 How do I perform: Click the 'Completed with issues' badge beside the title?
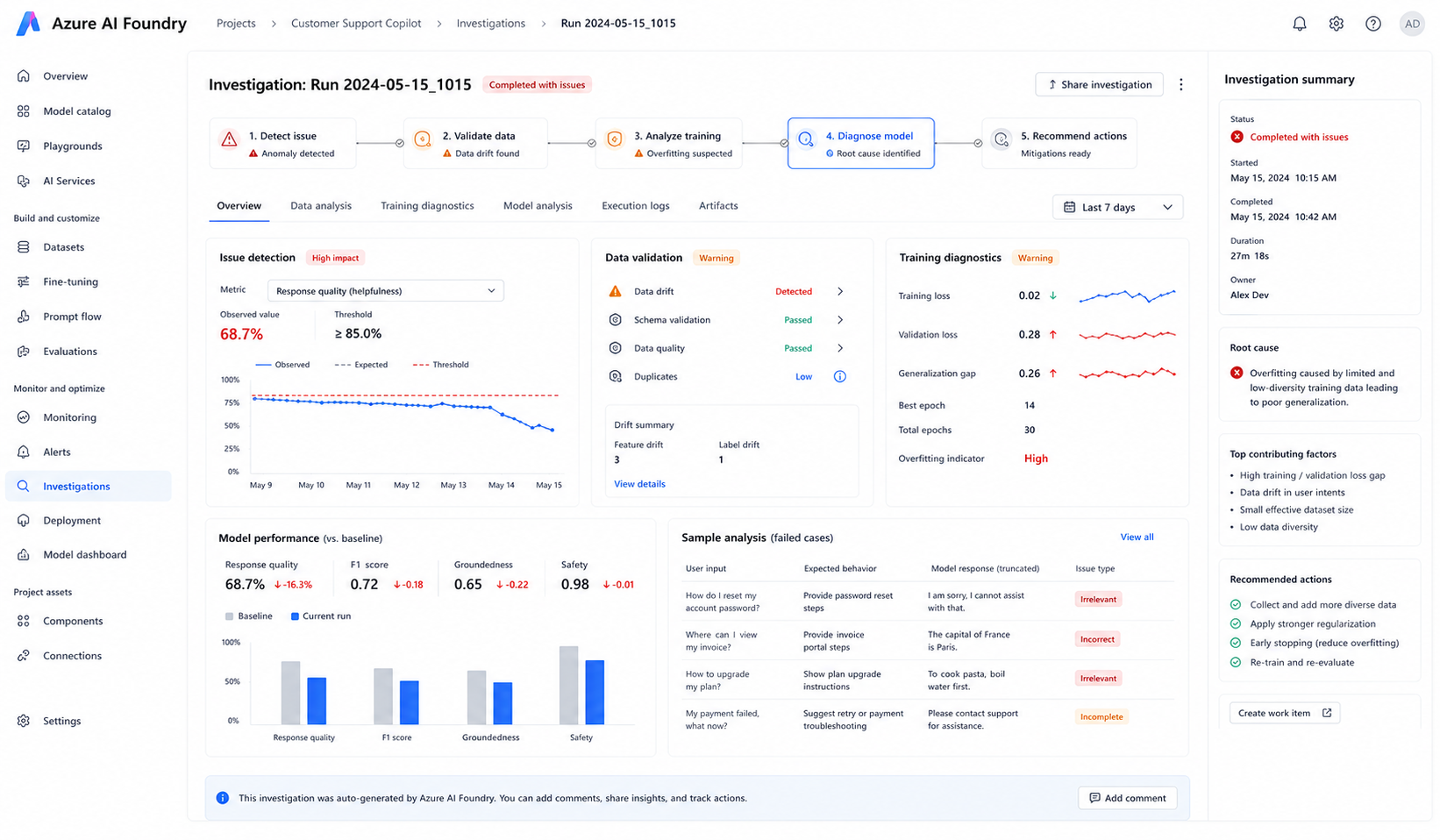(x=537, y=85)
